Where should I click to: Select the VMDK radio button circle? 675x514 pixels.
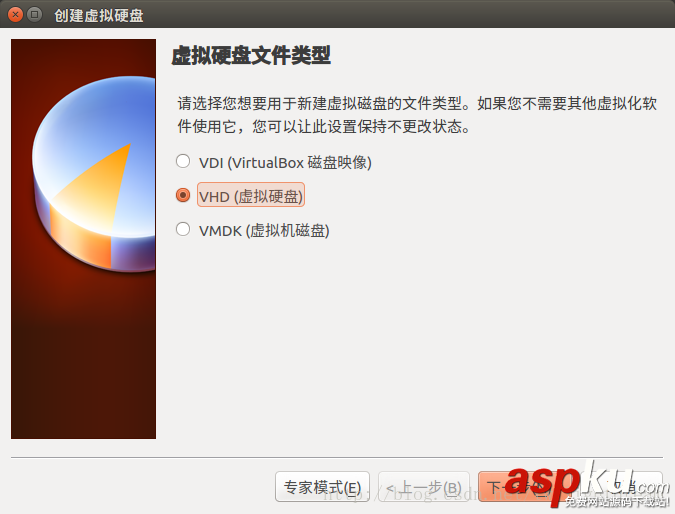tap(183, 229)
